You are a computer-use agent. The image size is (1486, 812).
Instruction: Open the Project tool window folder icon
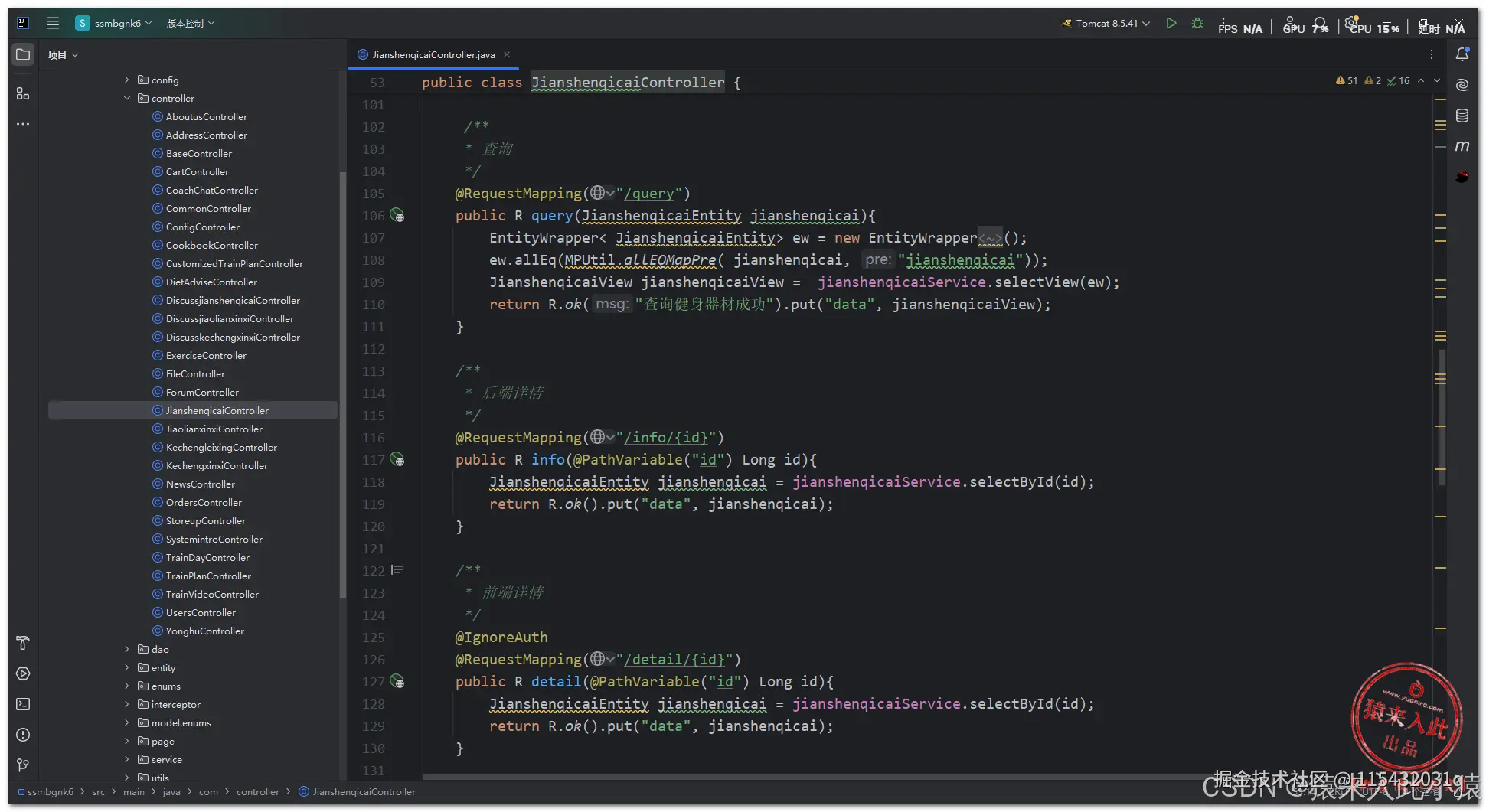[x=23, y=55]
